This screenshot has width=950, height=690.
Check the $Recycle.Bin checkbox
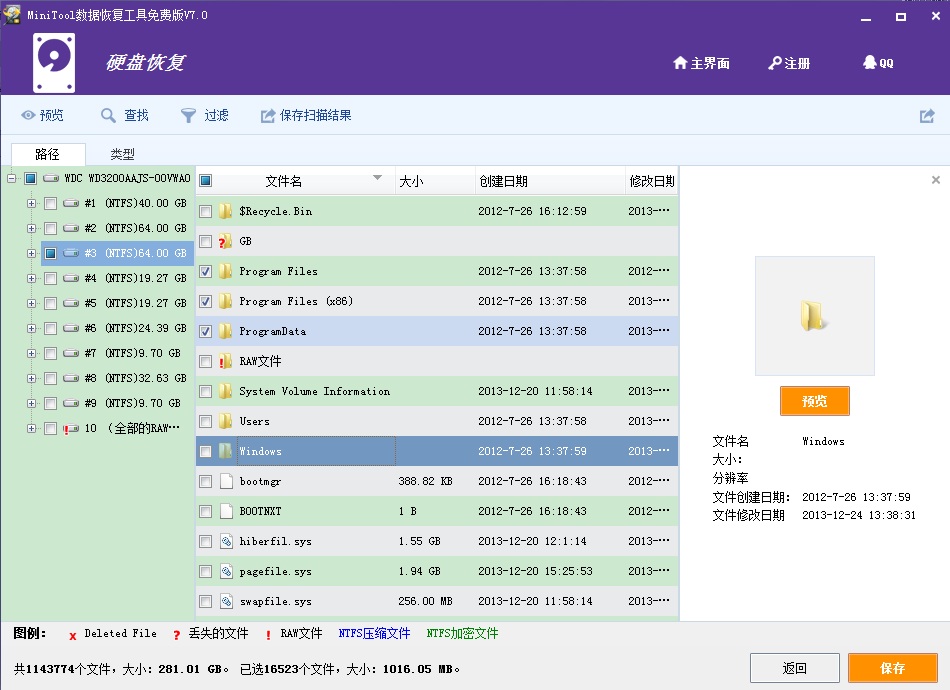(x=206, y=211)
